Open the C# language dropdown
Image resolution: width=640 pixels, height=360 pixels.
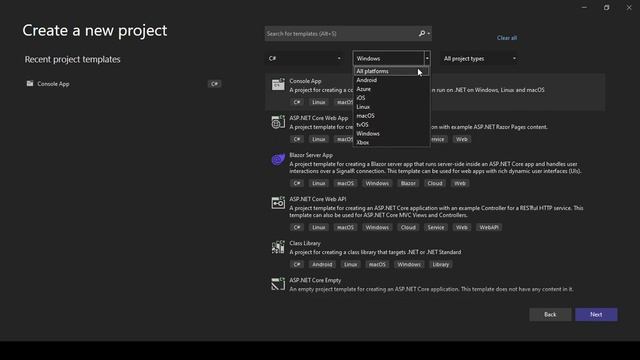click(304, 59)
